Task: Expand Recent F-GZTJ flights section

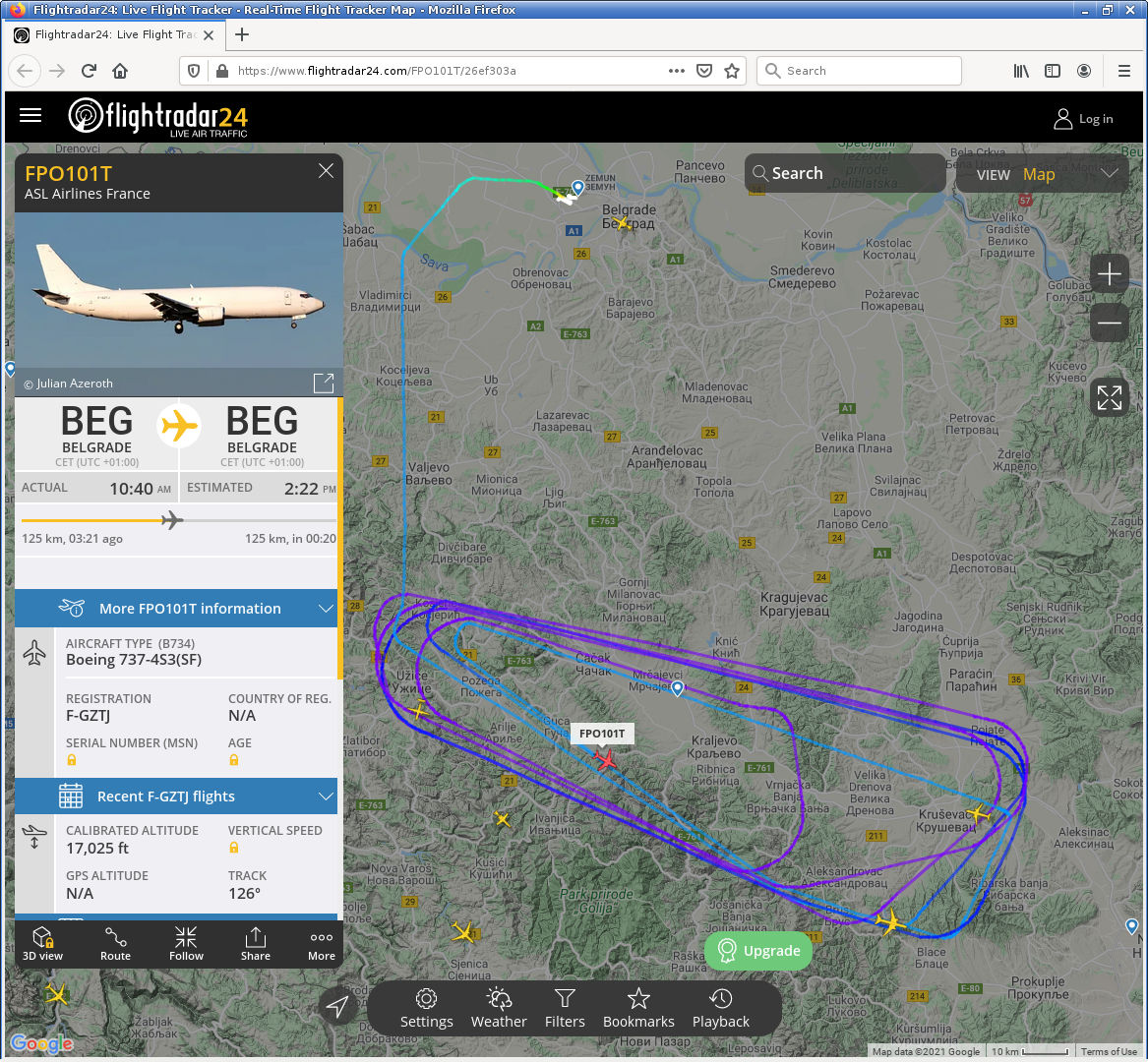Action: tap(176, 796)
